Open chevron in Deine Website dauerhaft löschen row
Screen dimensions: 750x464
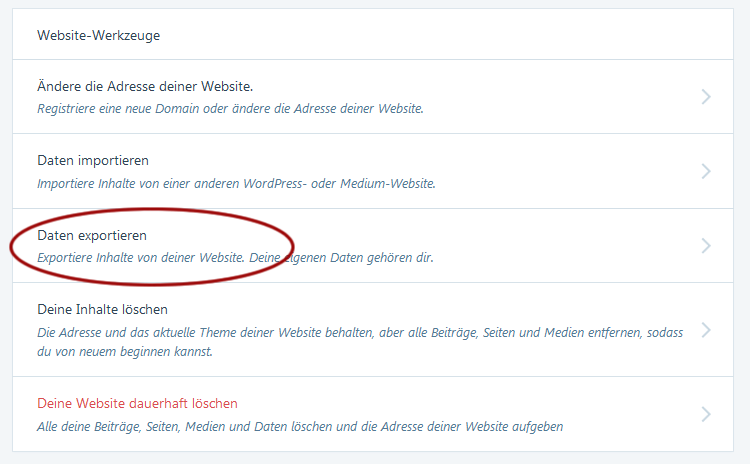[x=706, y=414]
